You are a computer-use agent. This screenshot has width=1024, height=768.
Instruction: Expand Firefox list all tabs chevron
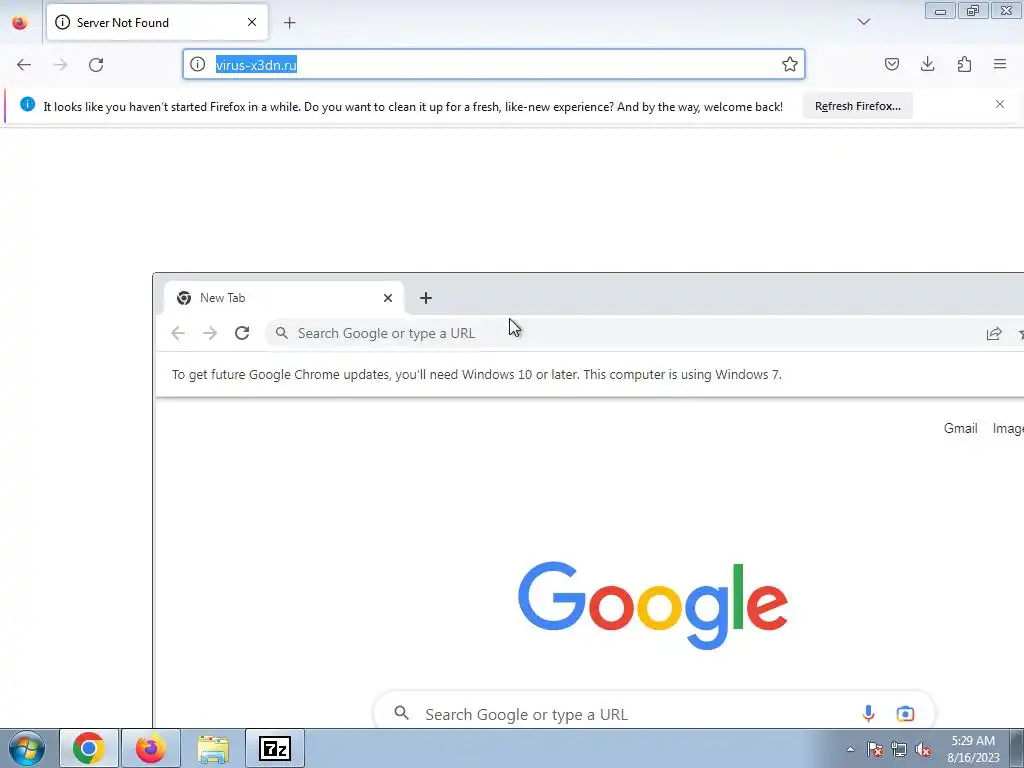[x=863, y=22]
